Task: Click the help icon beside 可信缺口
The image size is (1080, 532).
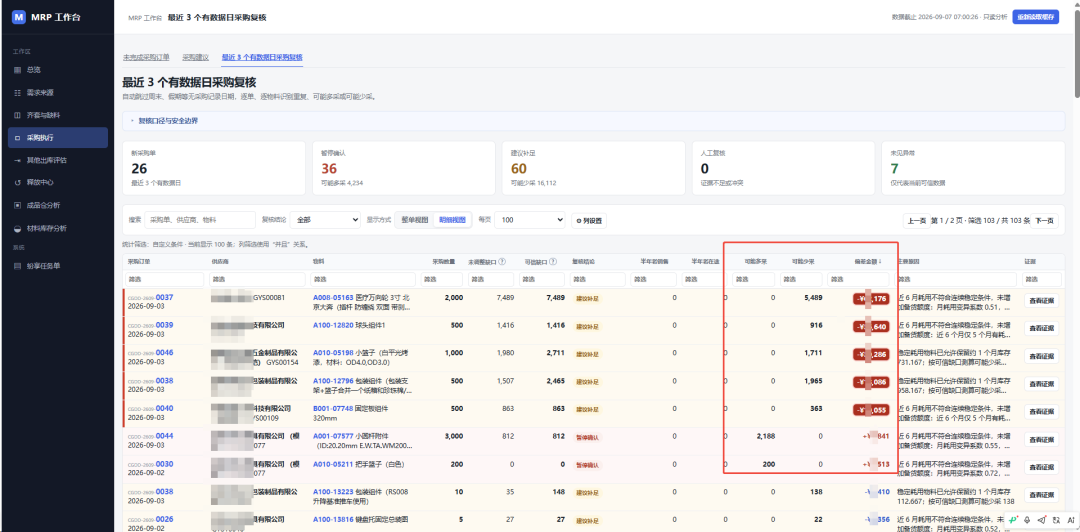Action: 553,262
